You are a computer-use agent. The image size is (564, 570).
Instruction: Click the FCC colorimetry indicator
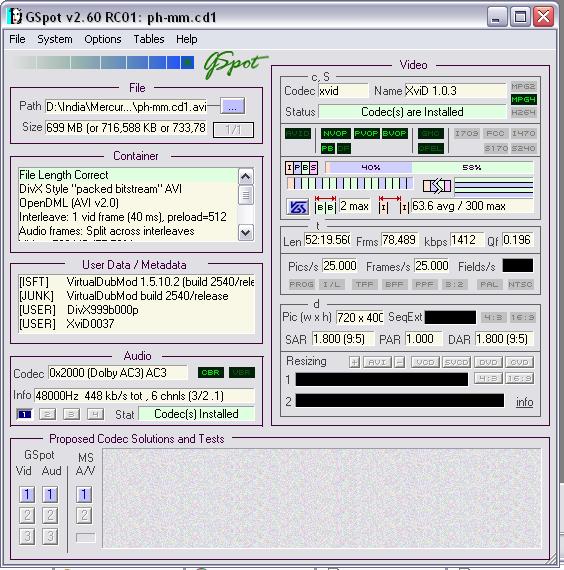point(495,133)
